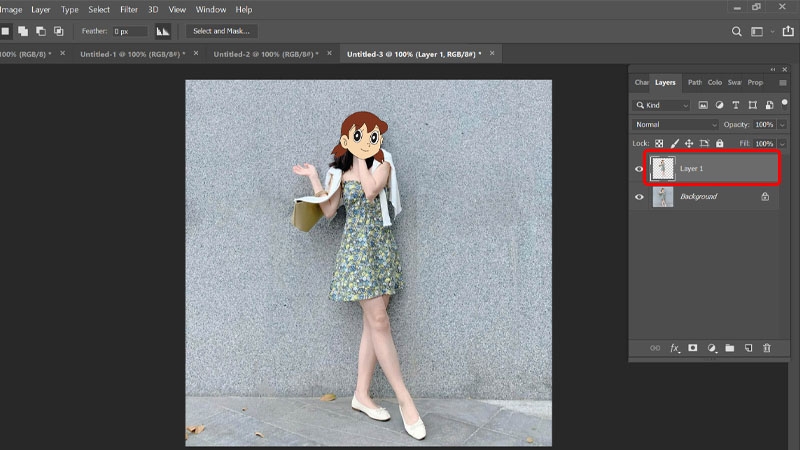The width and height of the screenshot is (800, 450).
Task: Choose the Intersect with selection icon
Action: (x=59, y=31)
